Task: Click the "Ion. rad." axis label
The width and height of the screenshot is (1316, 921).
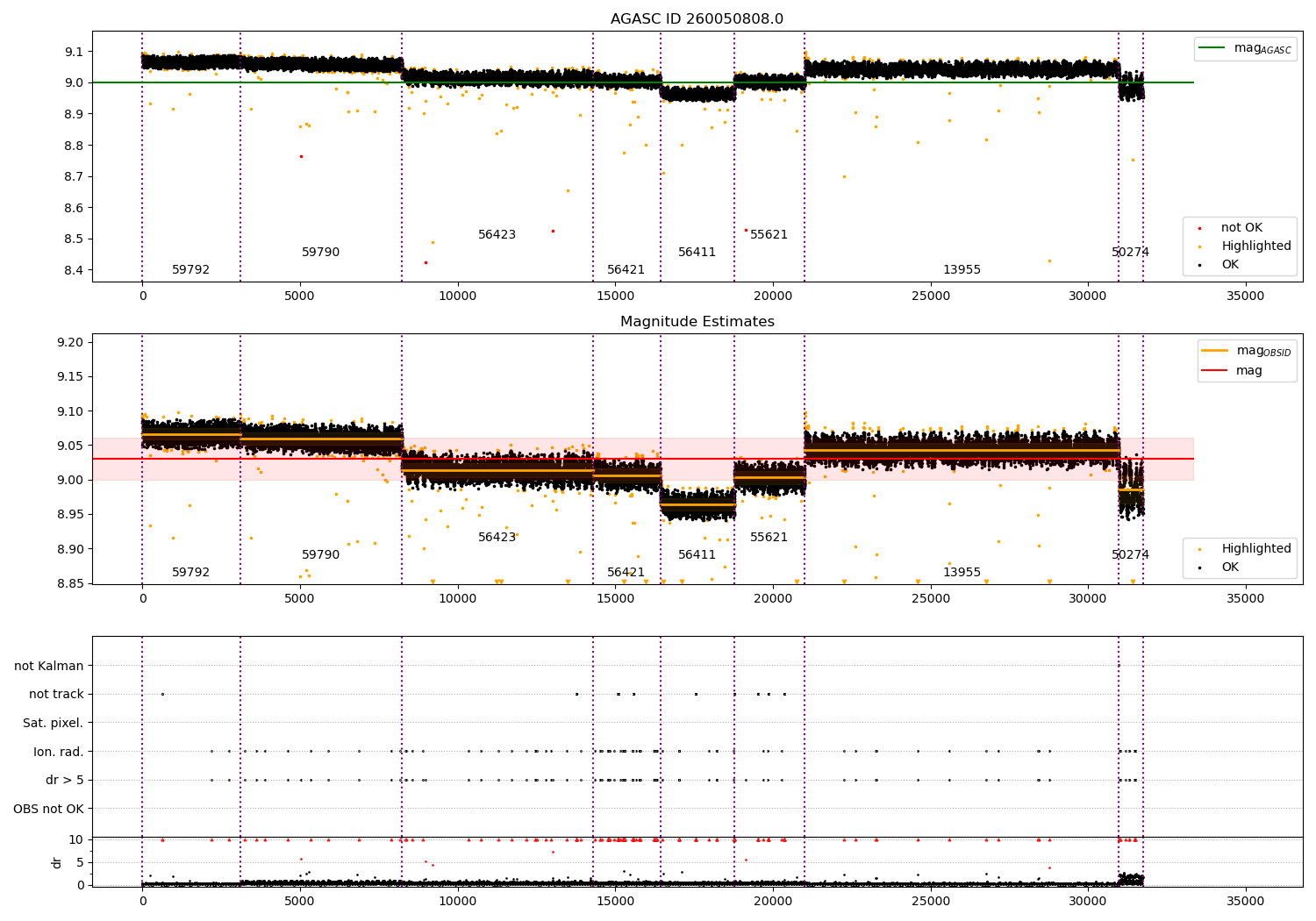Action: (59, 752)
